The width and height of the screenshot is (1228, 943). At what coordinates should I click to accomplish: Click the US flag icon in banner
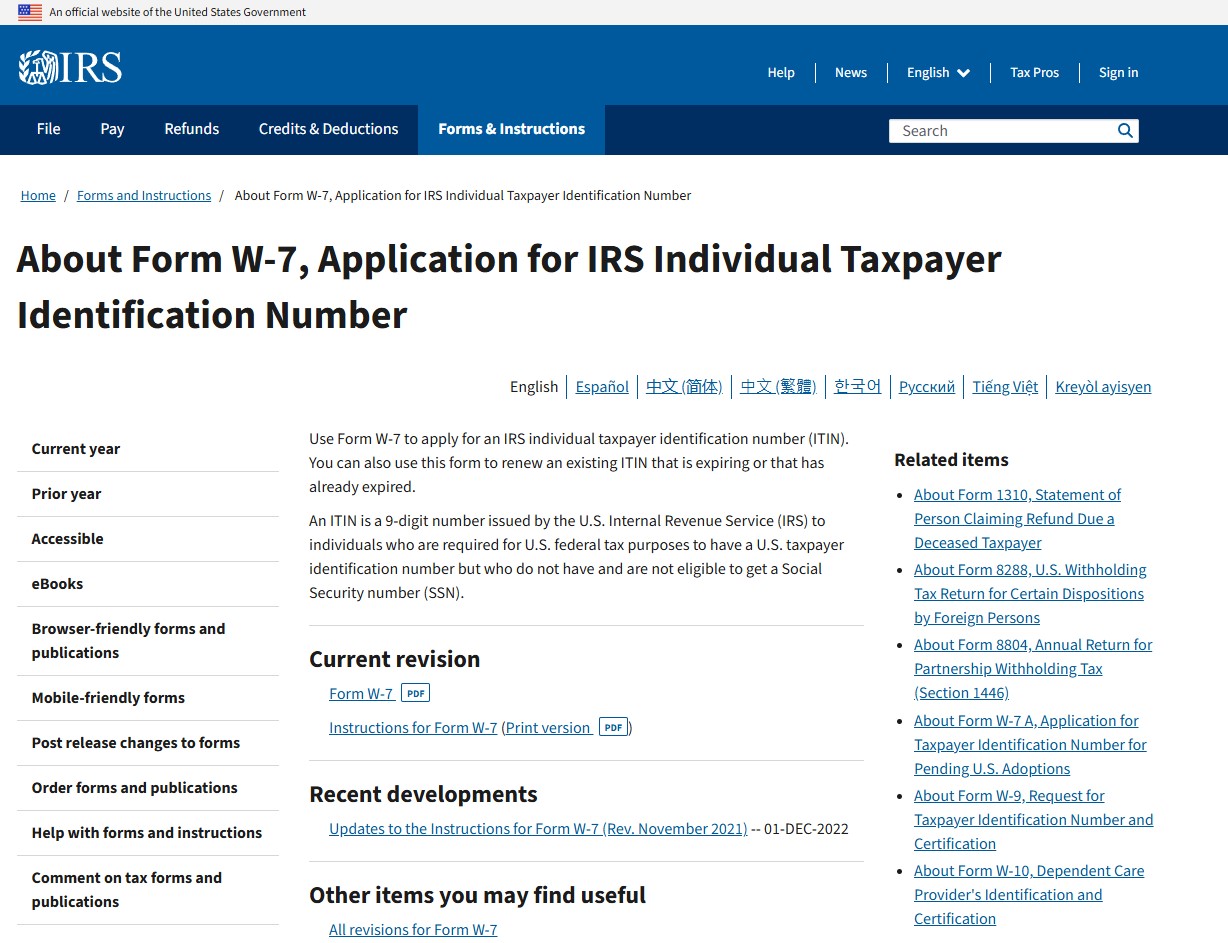tap(30, 12)
